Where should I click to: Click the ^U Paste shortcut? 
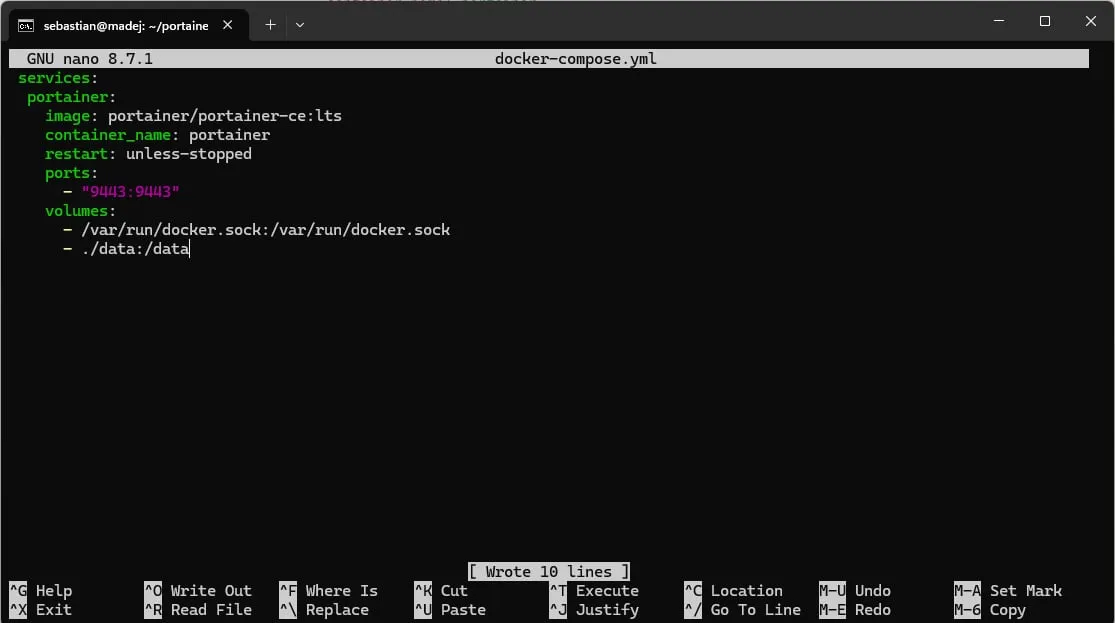click(x=450, y=609)
